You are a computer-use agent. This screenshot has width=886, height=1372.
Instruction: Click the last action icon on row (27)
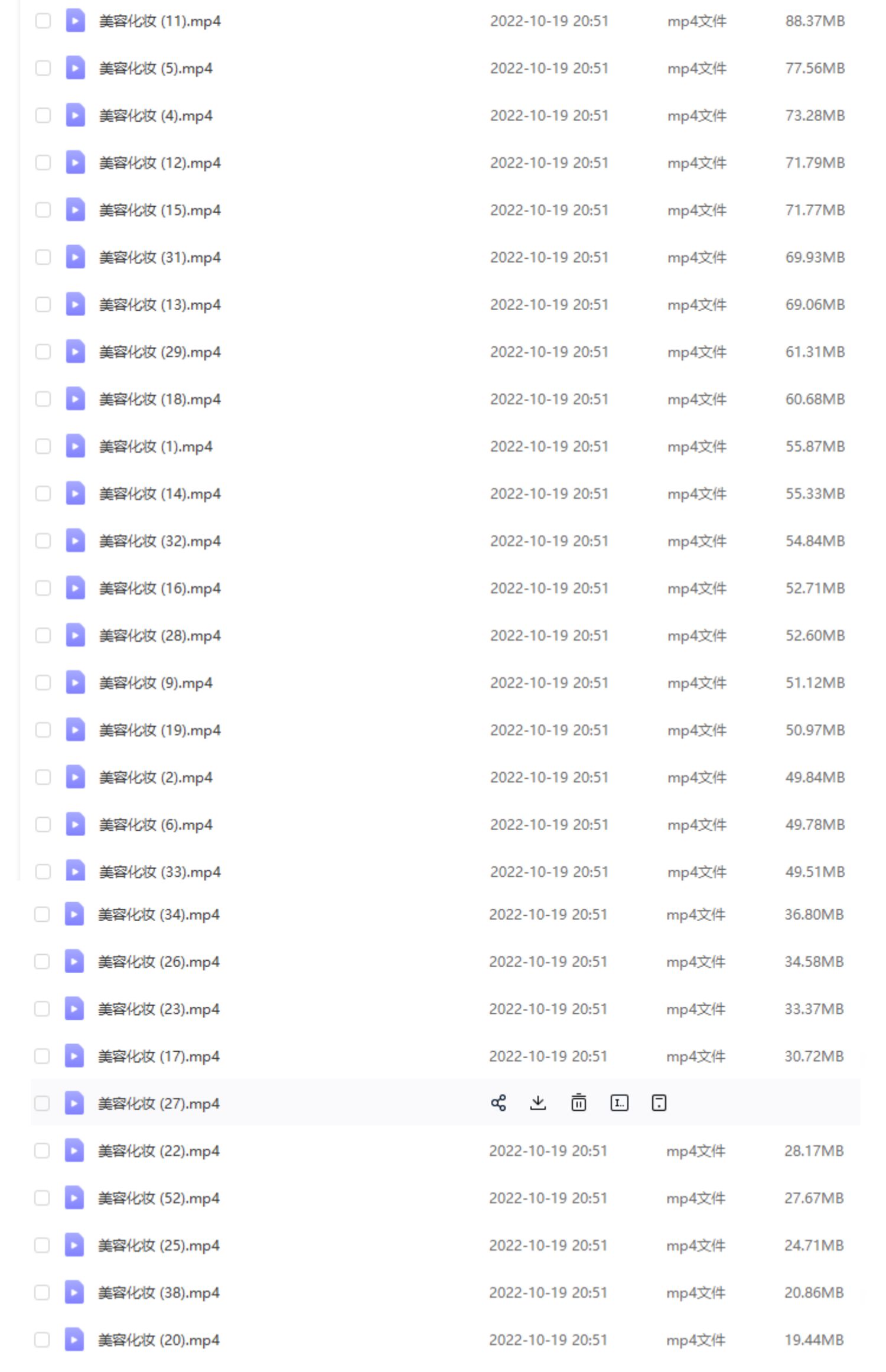coord(659,1103)
